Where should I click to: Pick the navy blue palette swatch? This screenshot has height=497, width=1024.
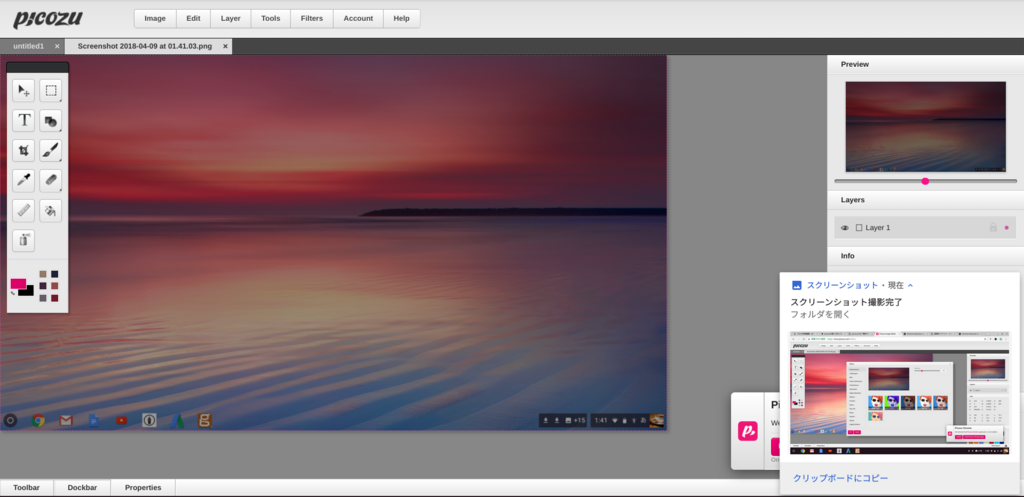(55, 274)
